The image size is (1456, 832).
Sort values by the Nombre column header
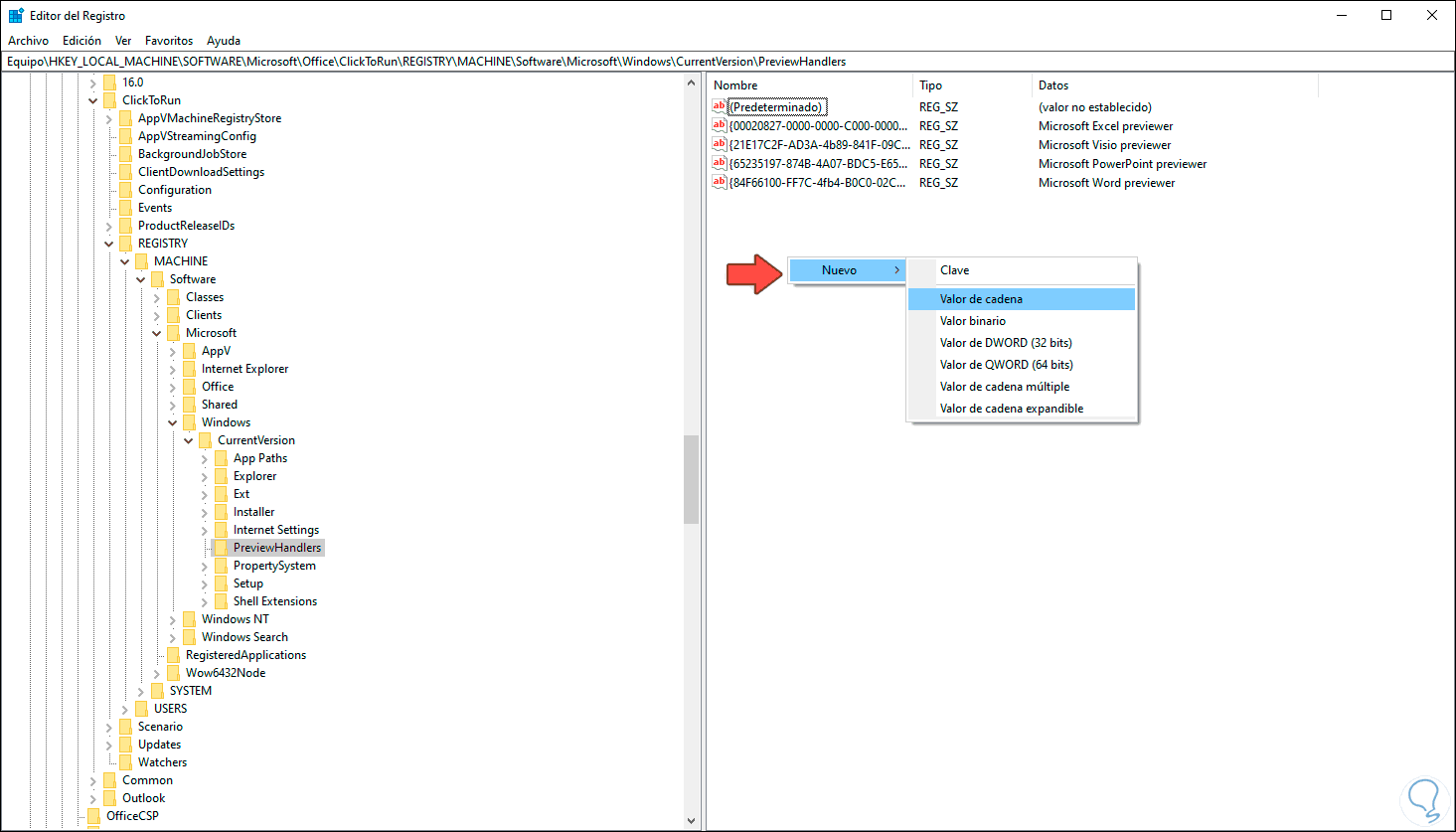pyautogui.click(x=810, y=85)
